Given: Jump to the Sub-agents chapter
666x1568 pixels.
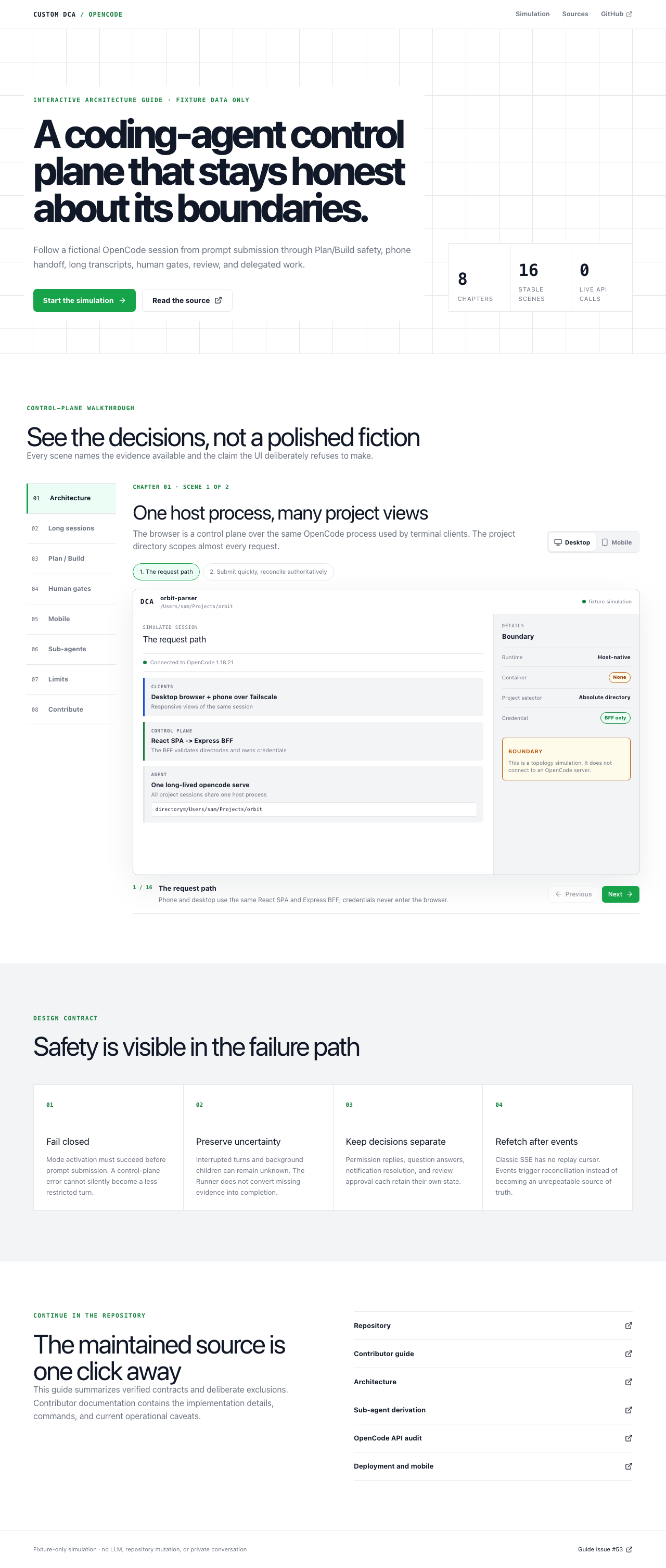Looking at the screenshot, I should (x=71, y=649).
